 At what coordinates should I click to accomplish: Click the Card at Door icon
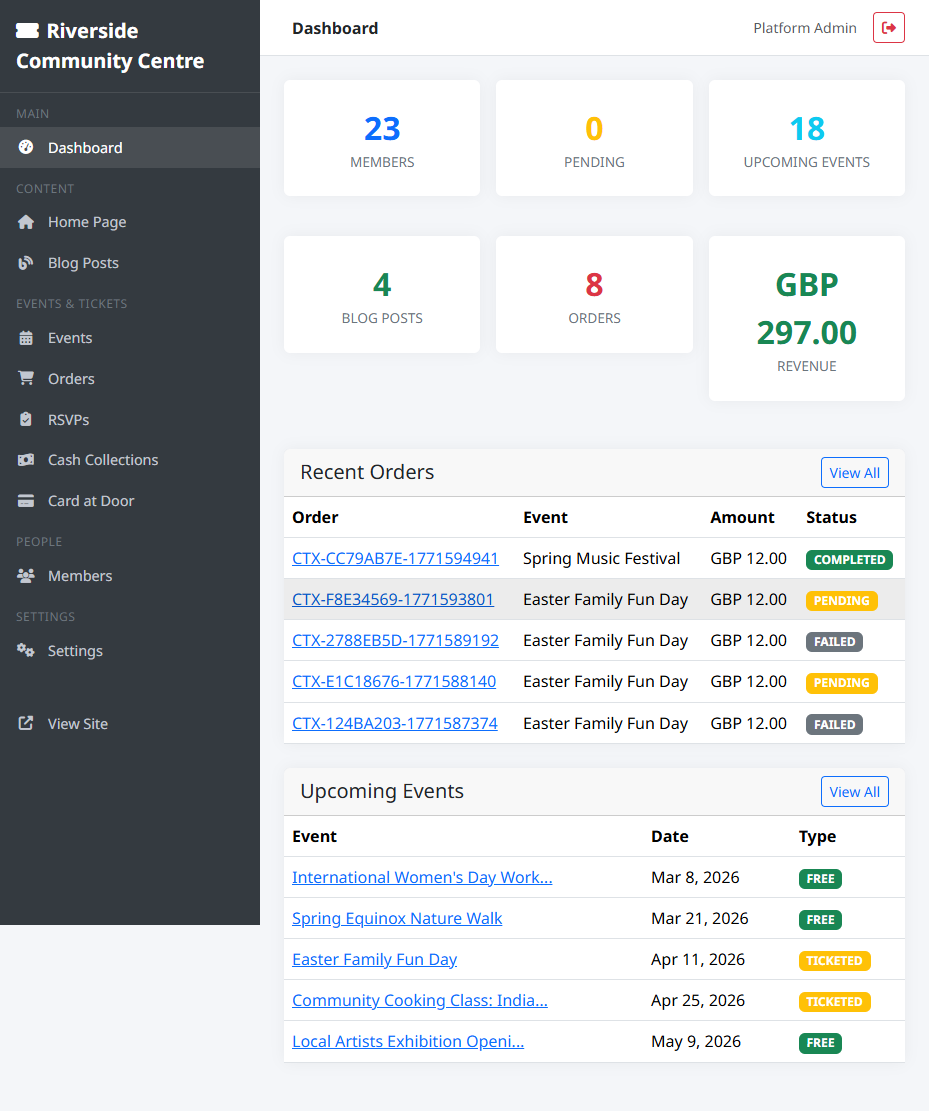tap(25, 500)
